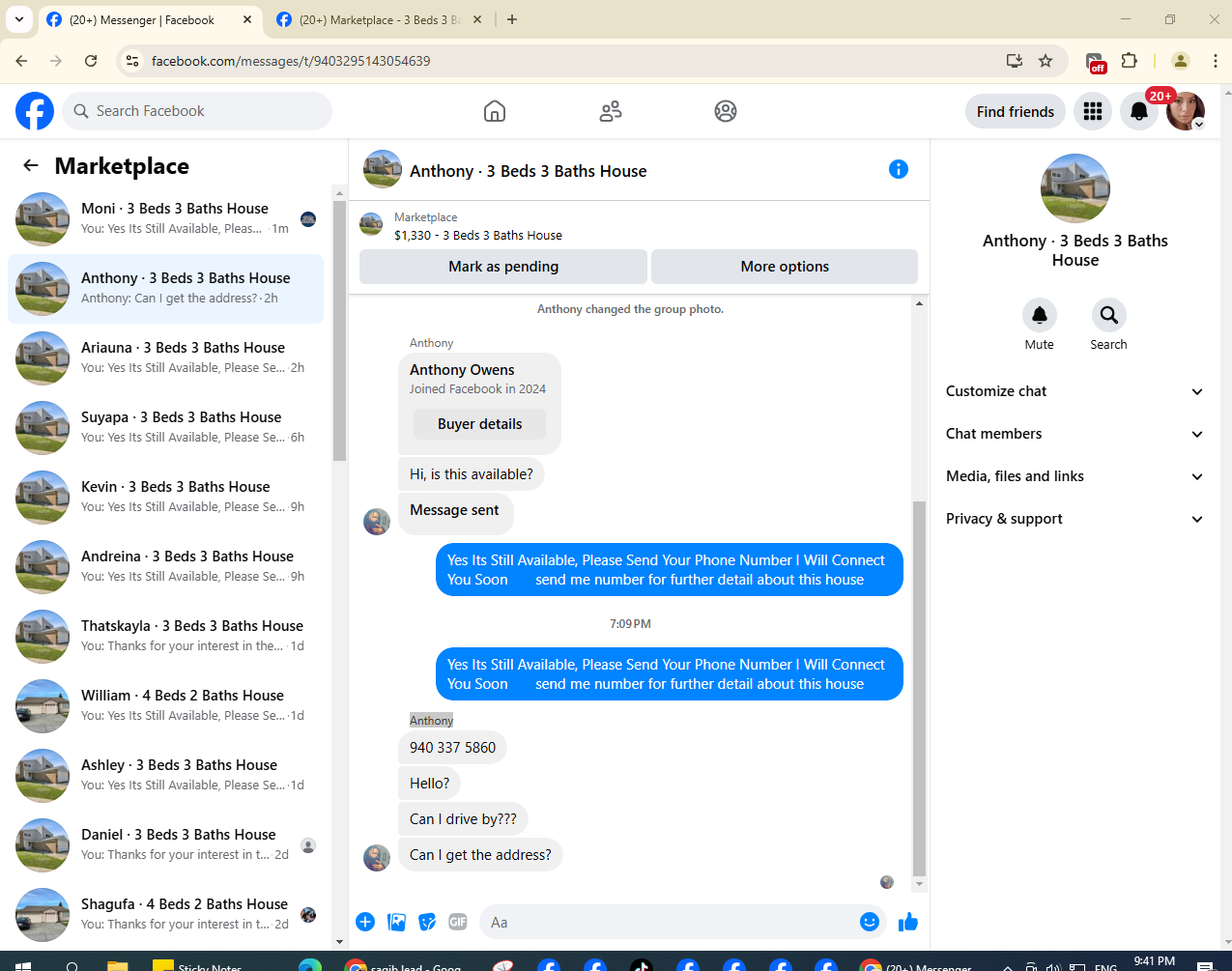This screenshot has width=1232, height=971.
Task: Click More options button
Action: [x=785, y=267]
